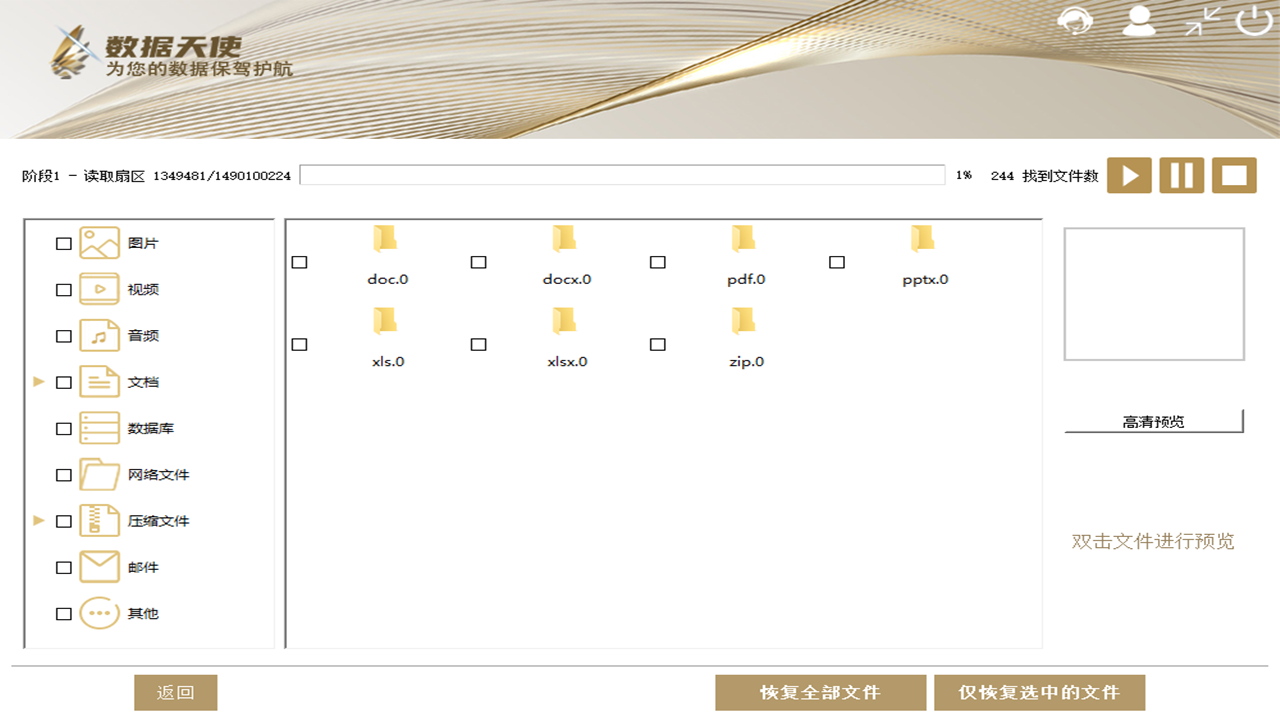1280x720 pixels.
Task: Resume scanning with the play button
Action: pos(1130,175)
